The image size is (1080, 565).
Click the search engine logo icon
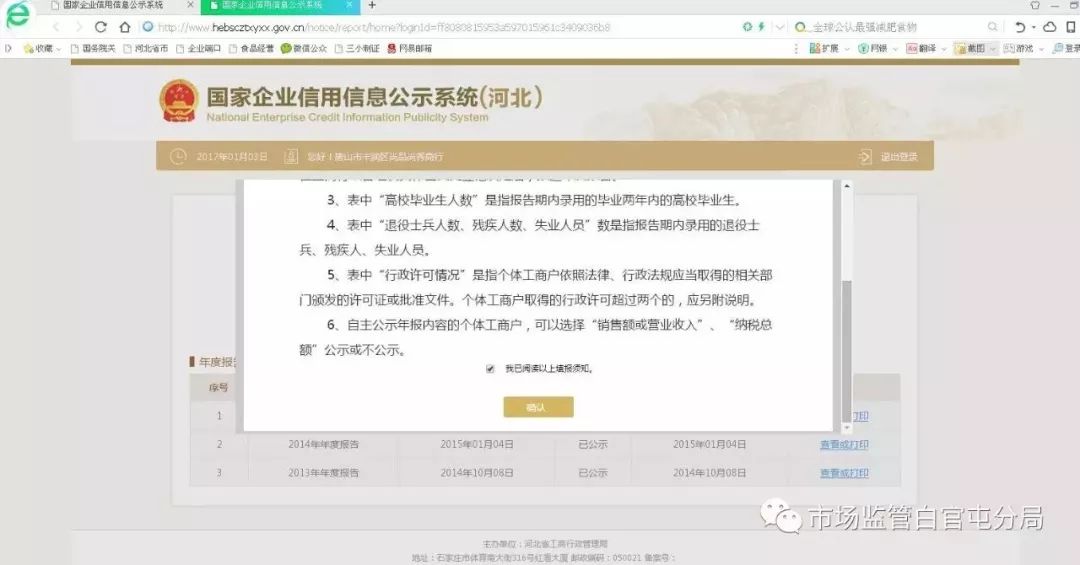pos(800,28)
